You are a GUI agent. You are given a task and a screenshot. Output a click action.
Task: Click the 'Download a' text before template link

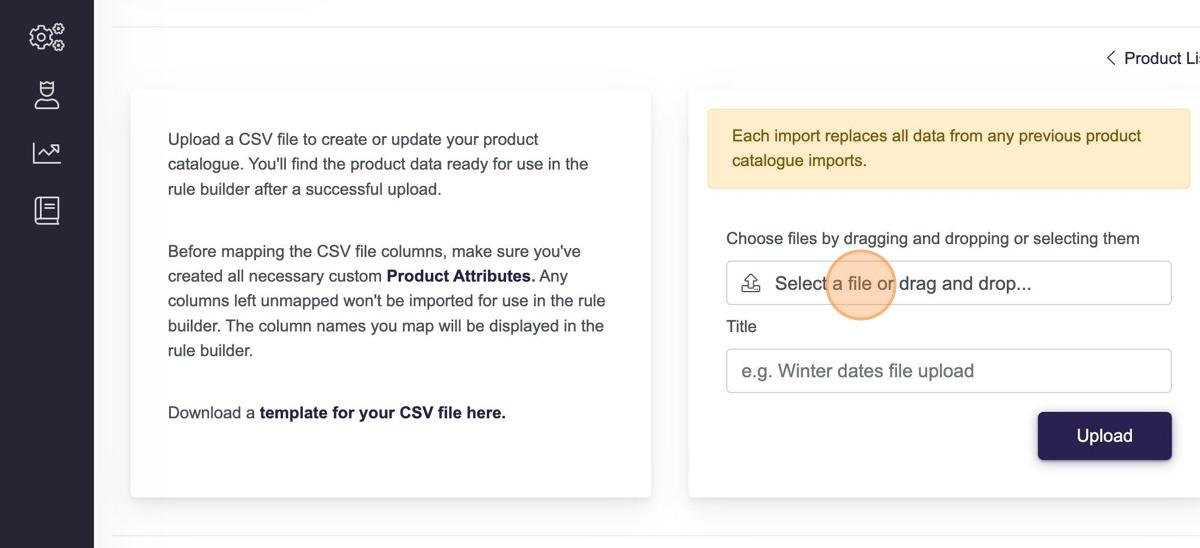pyautogui.click(x=211, y=413)
